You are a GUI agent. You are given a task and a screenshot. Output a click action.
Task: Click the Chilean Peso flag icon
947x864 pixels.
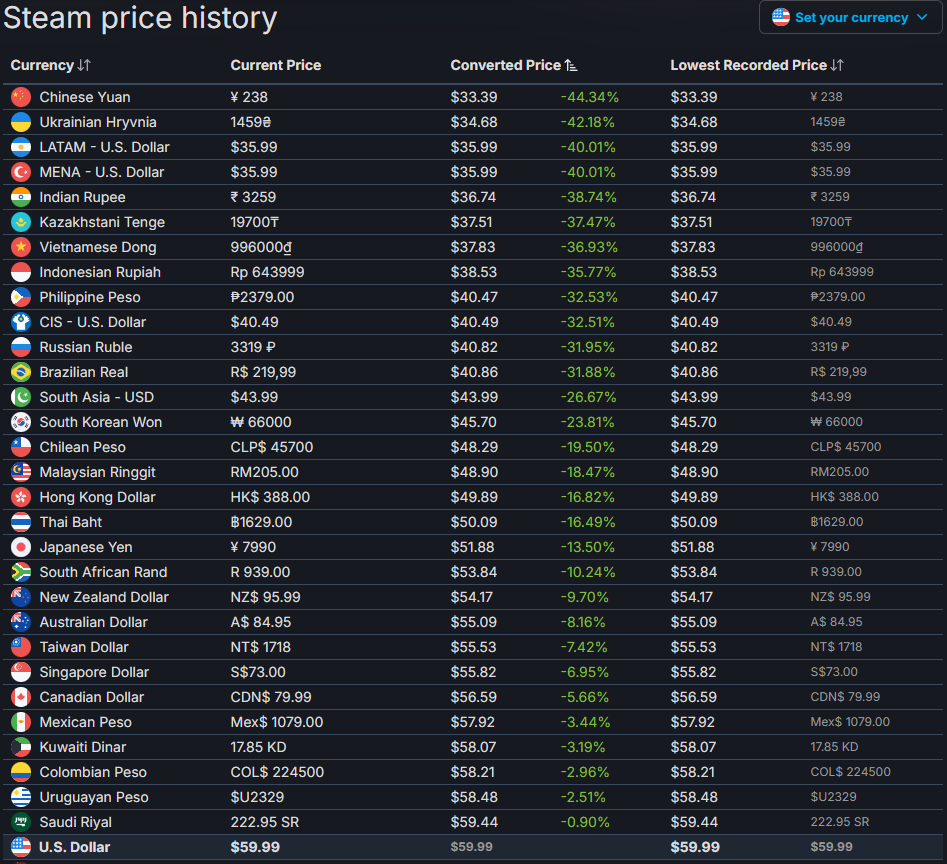click(21, 447)
